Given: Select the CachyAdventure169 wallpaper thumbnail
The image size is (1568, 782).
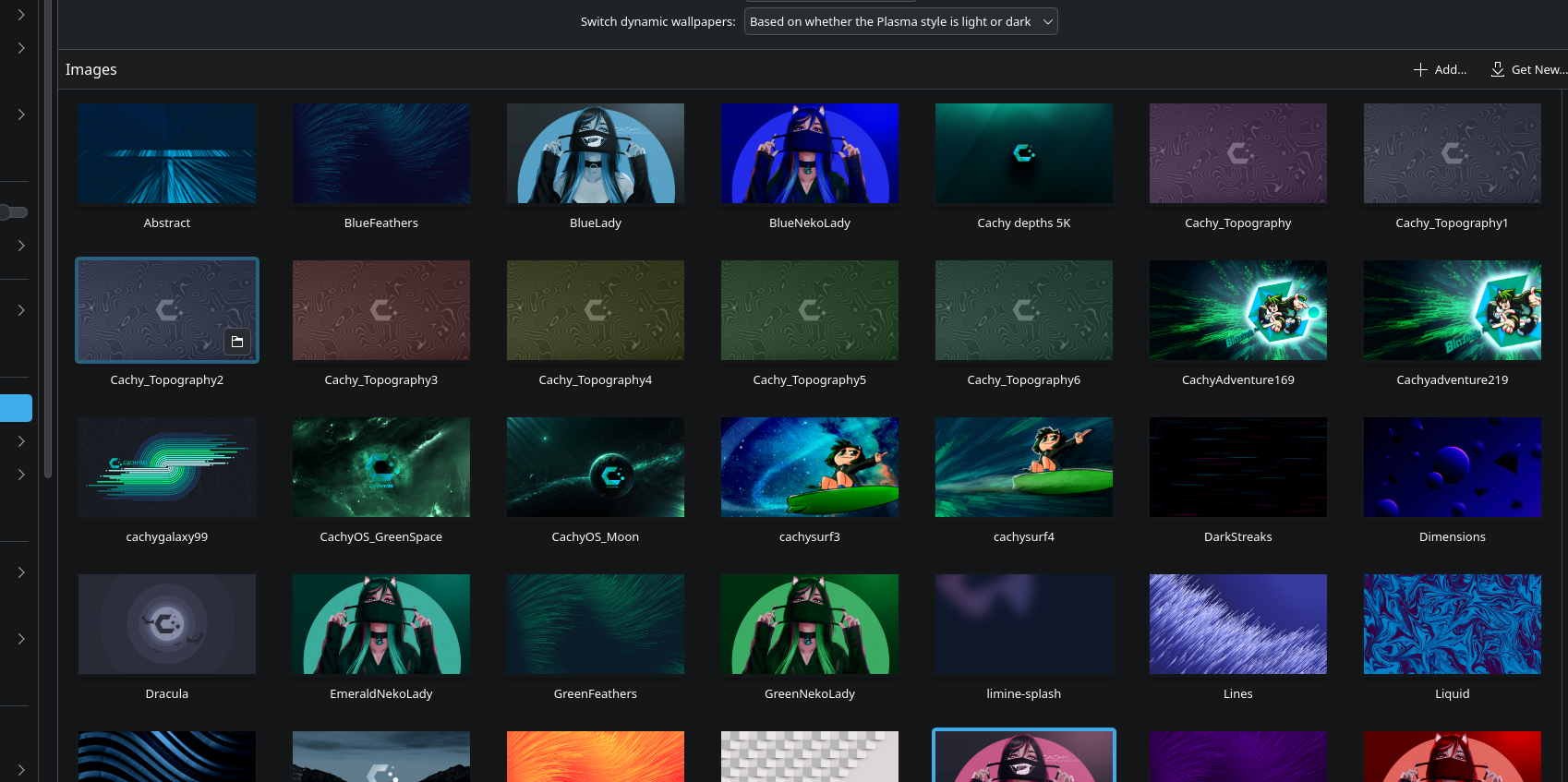Looking at the screenshot, I should click(x=1238, y=310).
